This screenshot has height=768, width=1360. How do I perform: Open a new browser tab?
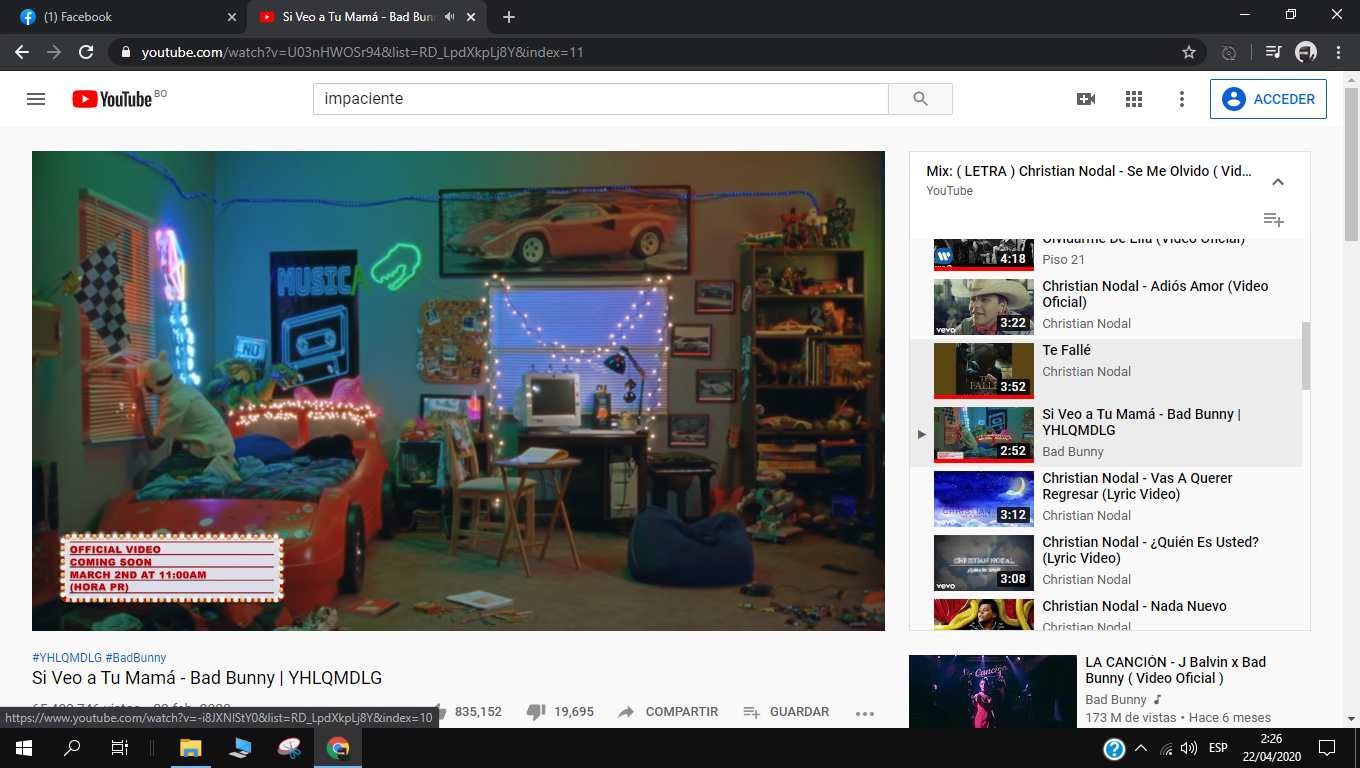(x=509, y=17)
